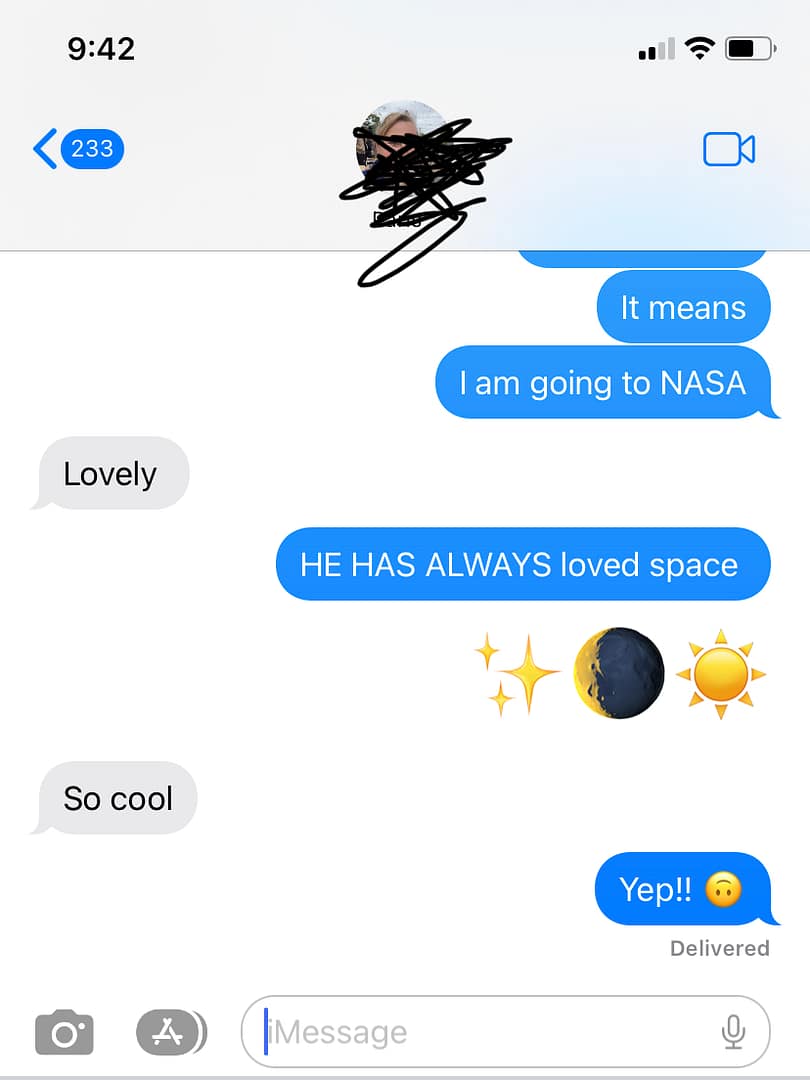Tap the blue back chevron arrow
The width and height of the screenshot is (810, 1080).
[x=45, y=148]
